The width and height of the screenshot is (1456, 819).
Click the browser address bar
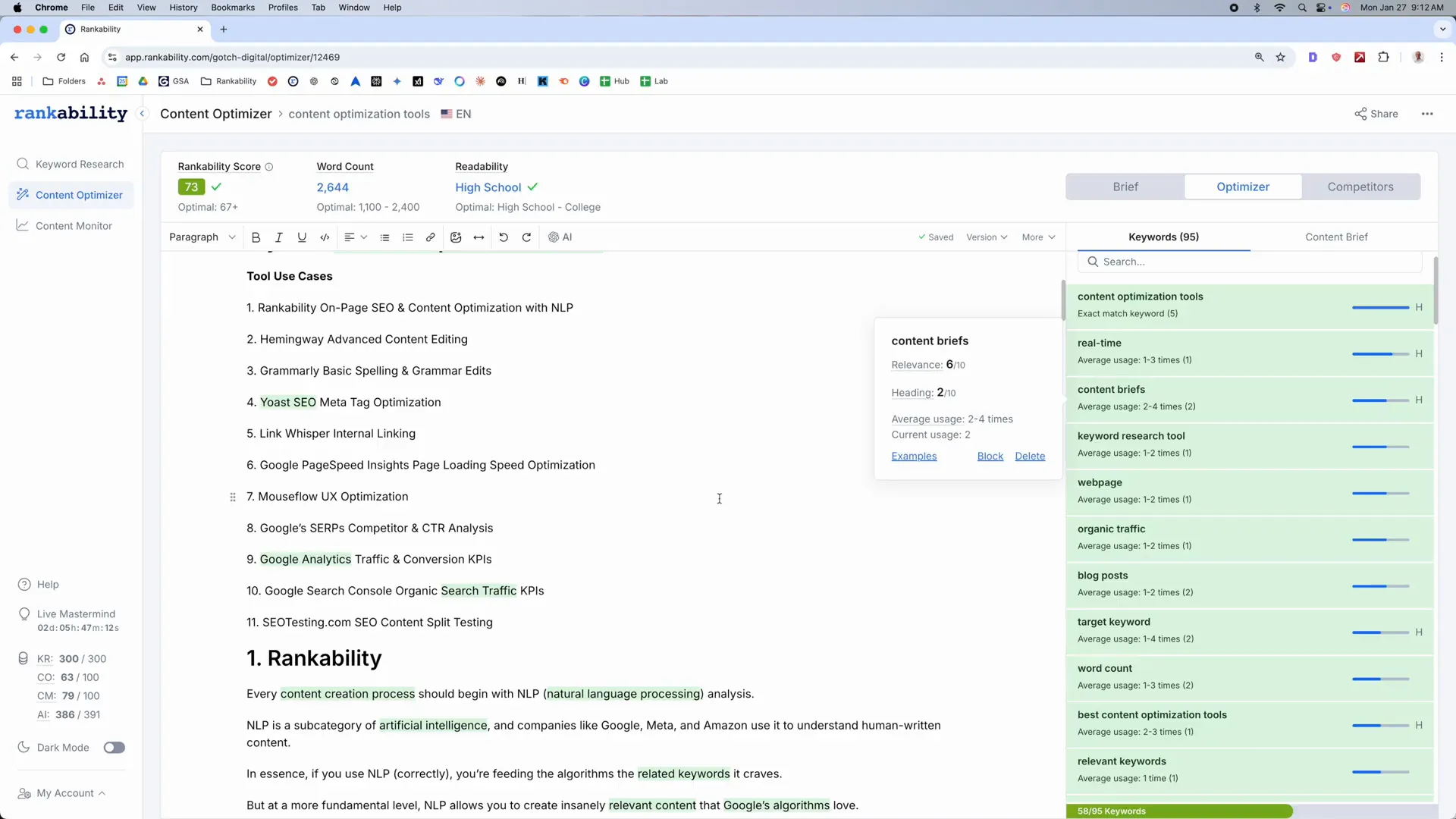pos(682,57)
